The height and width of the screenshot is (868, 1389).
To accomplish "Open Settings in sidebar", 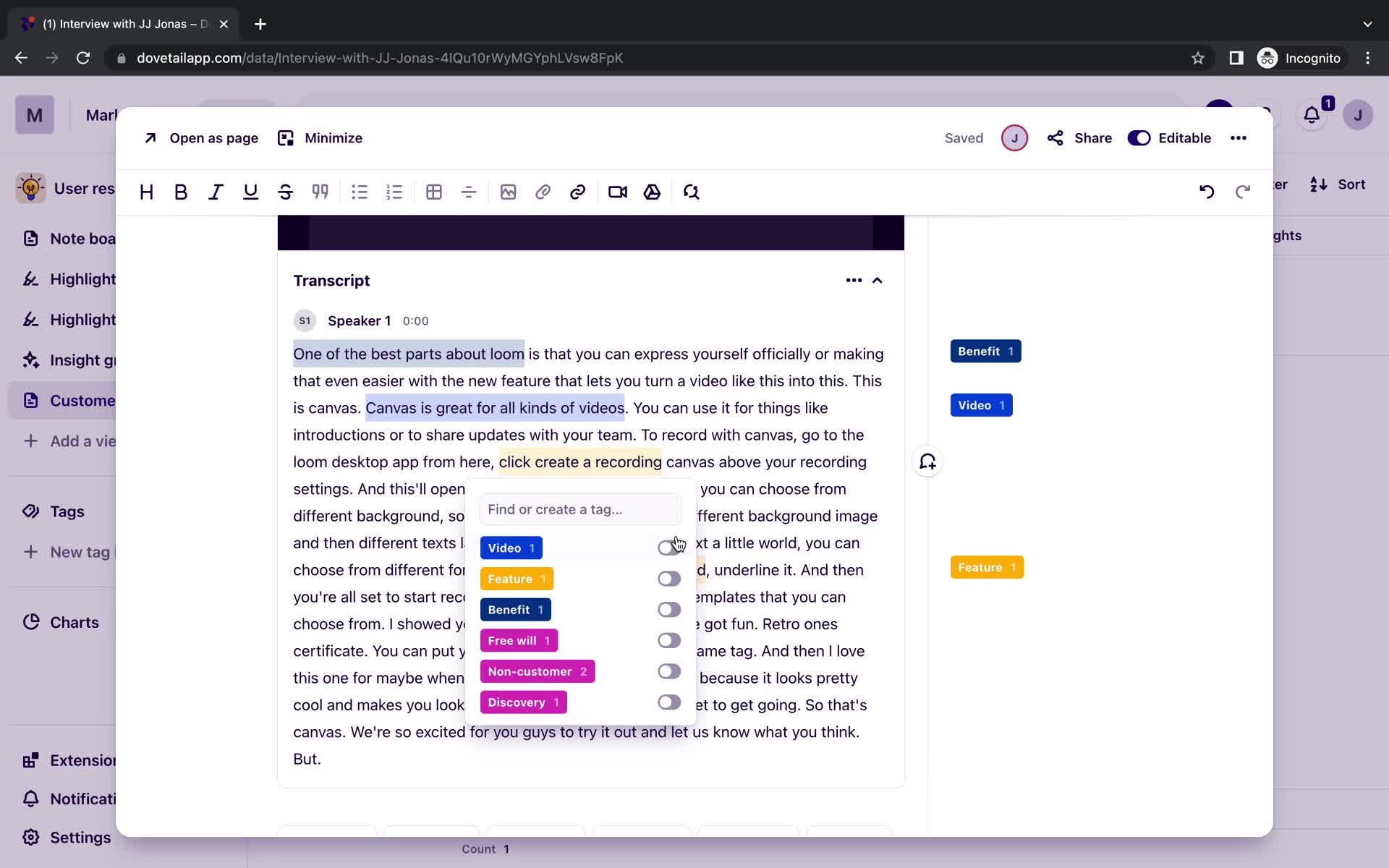I will [x=80, y=838].
